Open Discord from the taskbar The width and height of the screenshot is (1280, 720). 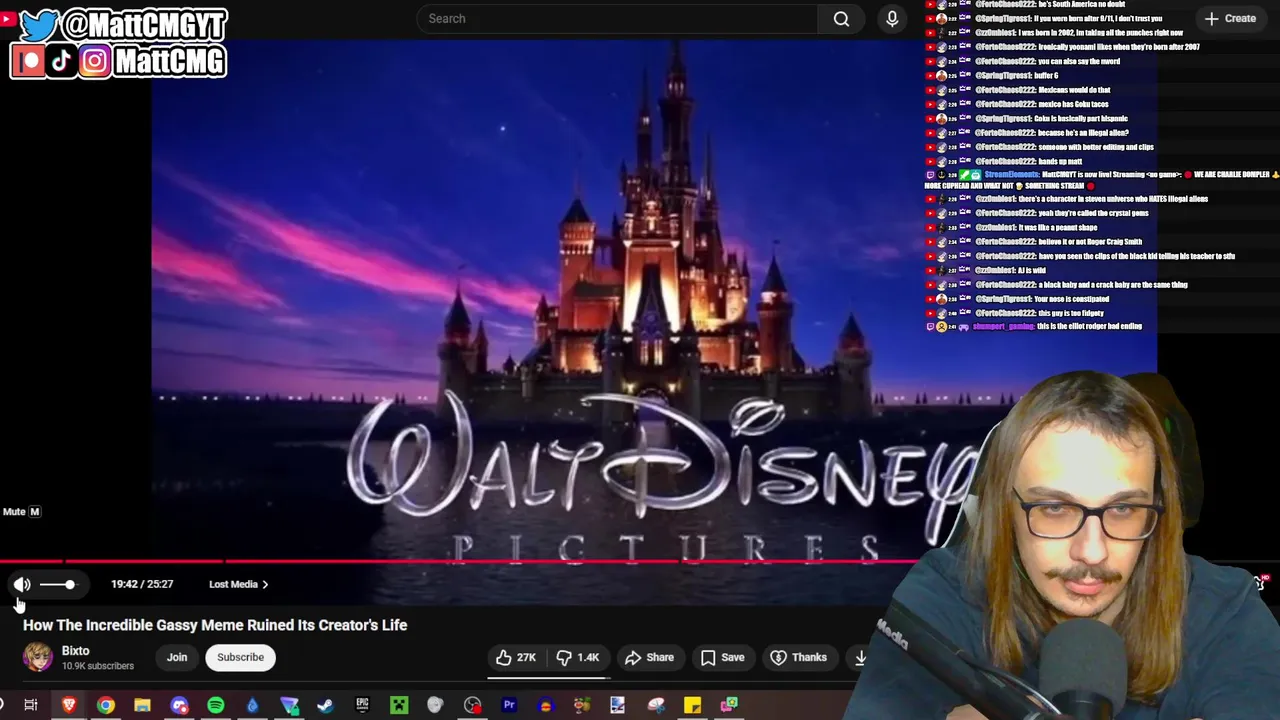pos(179,705)
